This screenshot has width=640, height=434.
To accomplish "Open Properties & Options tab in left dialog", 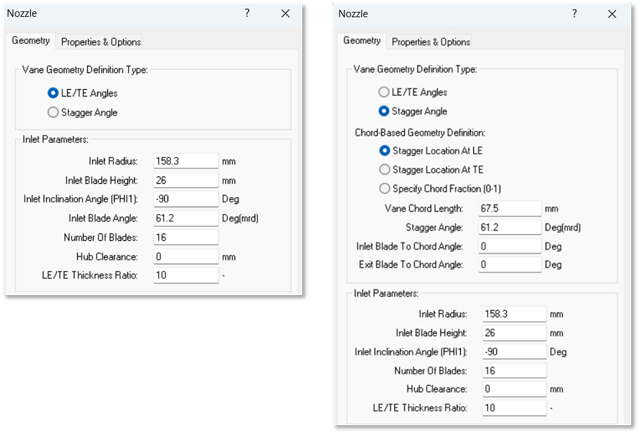I will (100, 42).
